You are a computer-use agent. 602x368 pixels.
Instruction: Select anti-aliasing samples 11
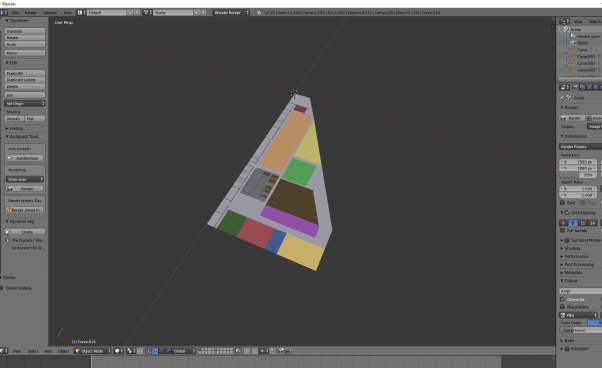pos(583,223)
